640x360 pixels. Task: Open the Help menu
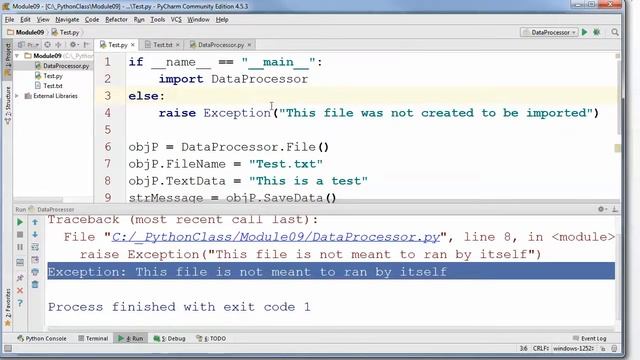pyautogui.click(x=222, y=20)
